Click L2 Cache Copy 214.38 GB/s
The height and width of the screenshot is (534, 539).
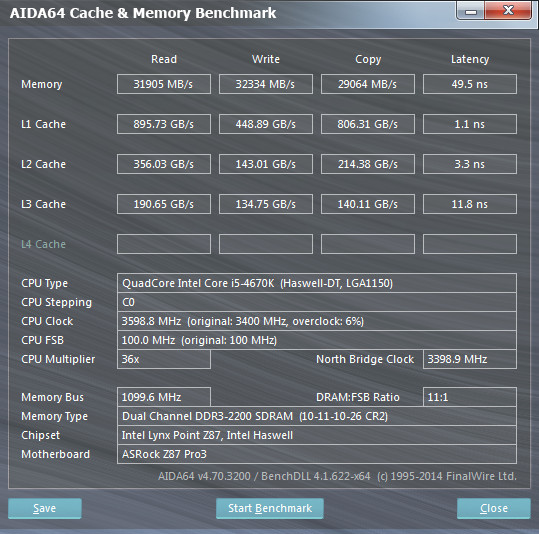tap(368, 164)
